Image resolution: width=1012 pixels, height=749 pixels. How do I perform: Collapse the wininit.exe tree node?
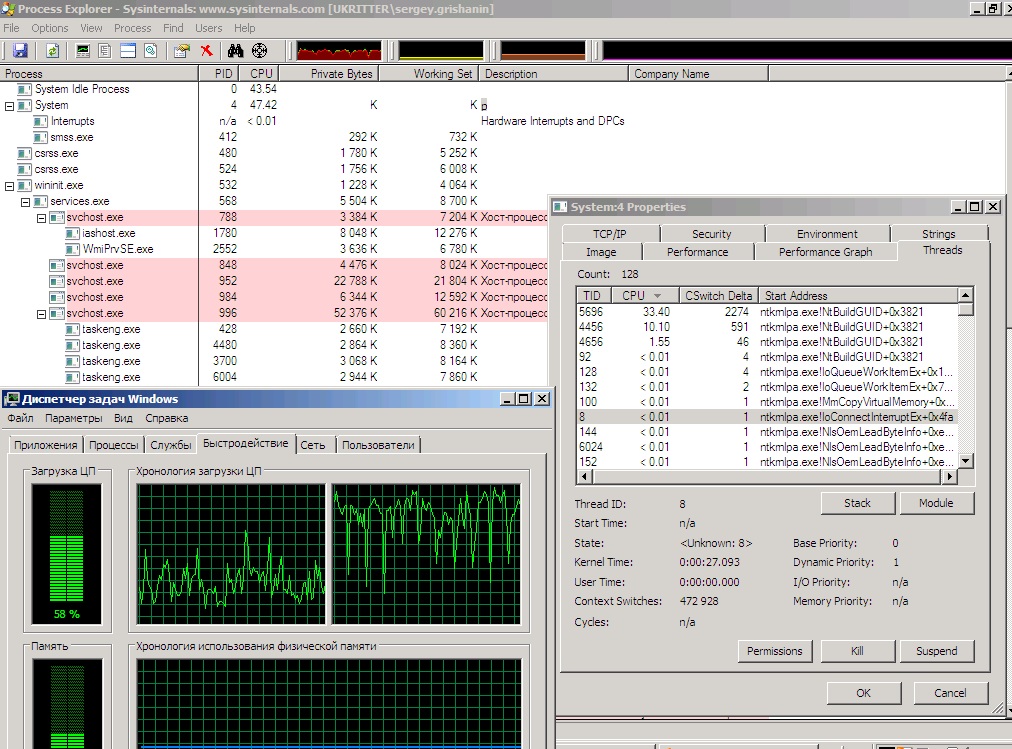[x=10, y=186]
